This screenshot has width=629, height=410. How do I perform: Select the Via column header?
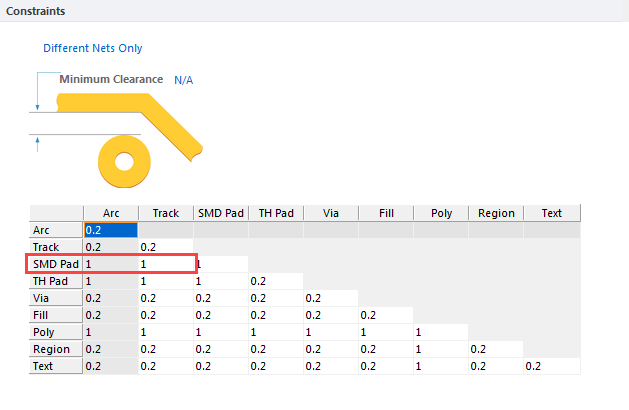[x=331, y=213]
